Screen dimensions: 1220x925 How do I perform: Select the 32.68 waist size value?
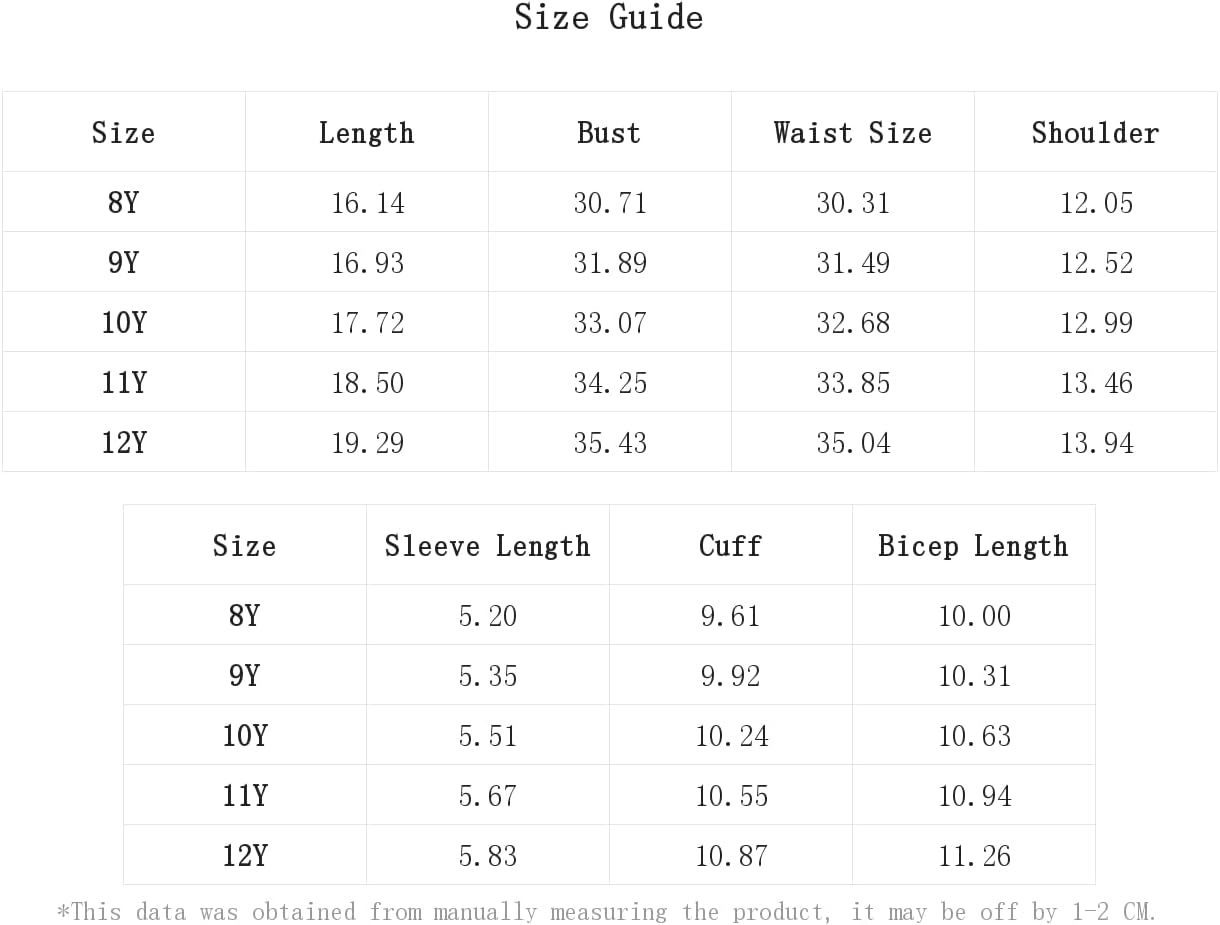[x=853, y=323]
